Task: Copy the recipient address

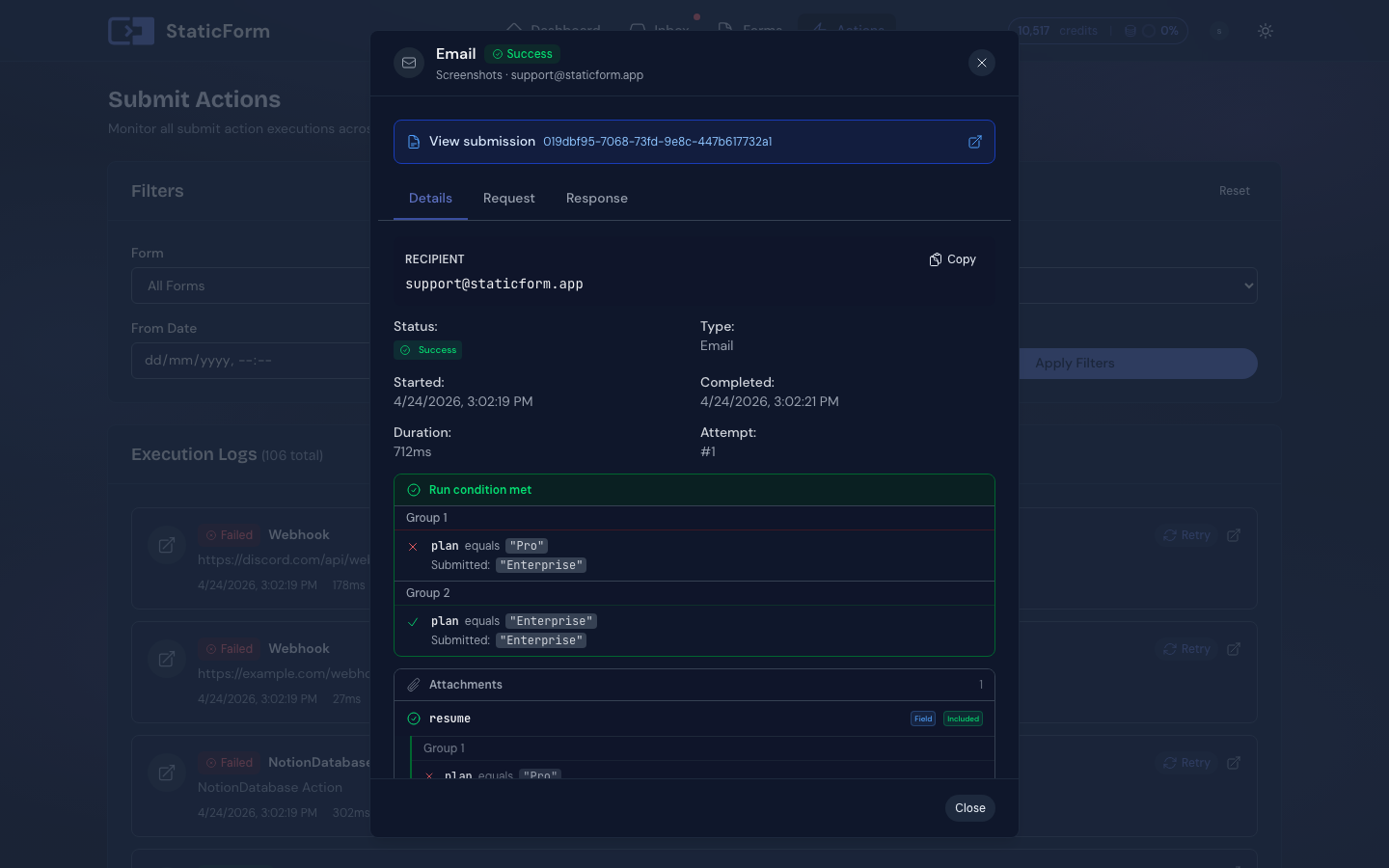Action: [953, 259]
